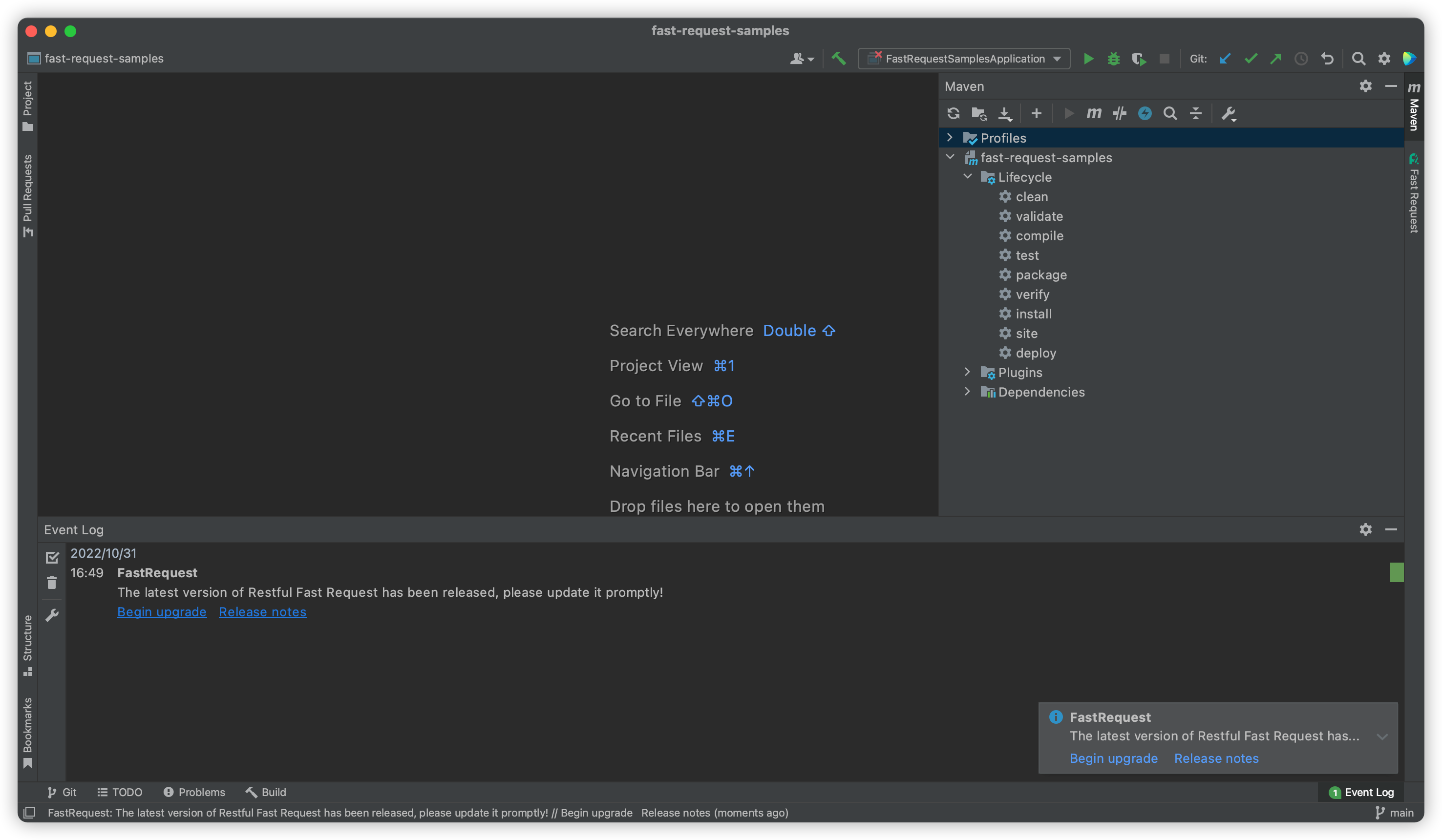Click Release notes link in notification popup
Screen dimensions: 1442x840
(x=1216, y=757)
